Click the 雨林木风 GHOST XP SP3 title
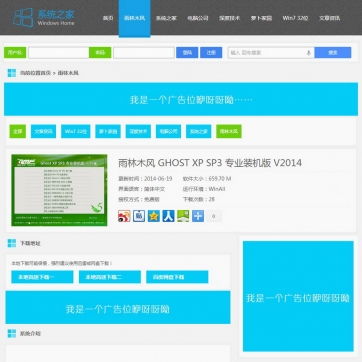This screenshot has height=362, width=362. coord(210,163)
